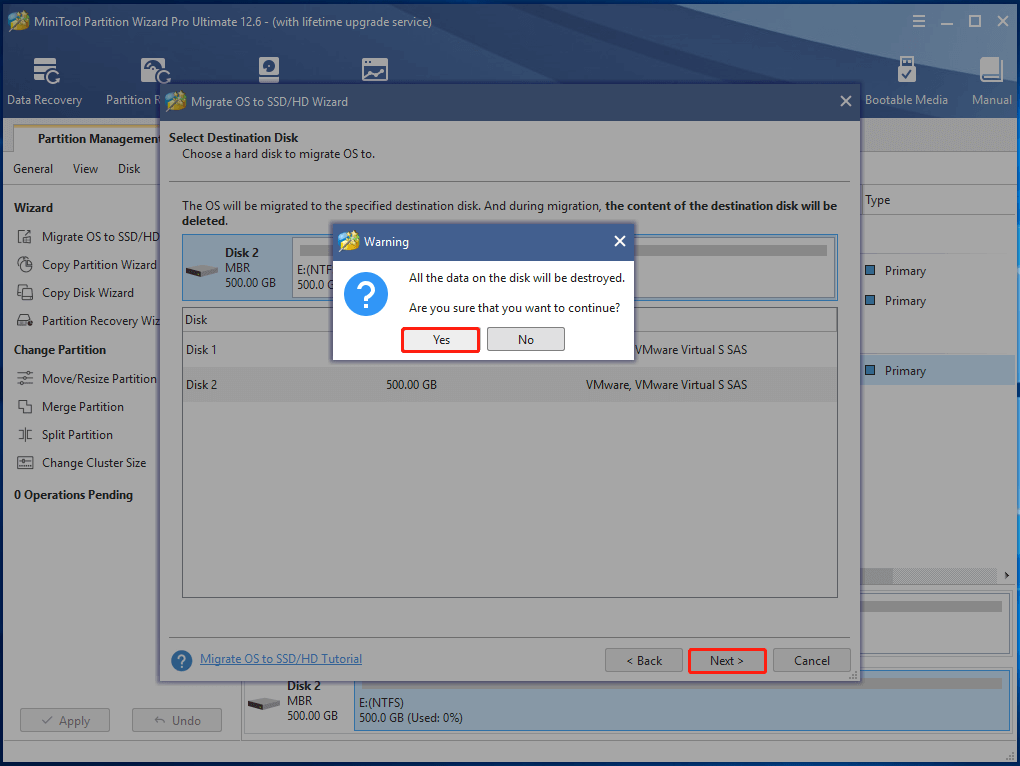Open Bootable Media builder
The width and height of the screenshot is (1020, 766).
point(906,81)
